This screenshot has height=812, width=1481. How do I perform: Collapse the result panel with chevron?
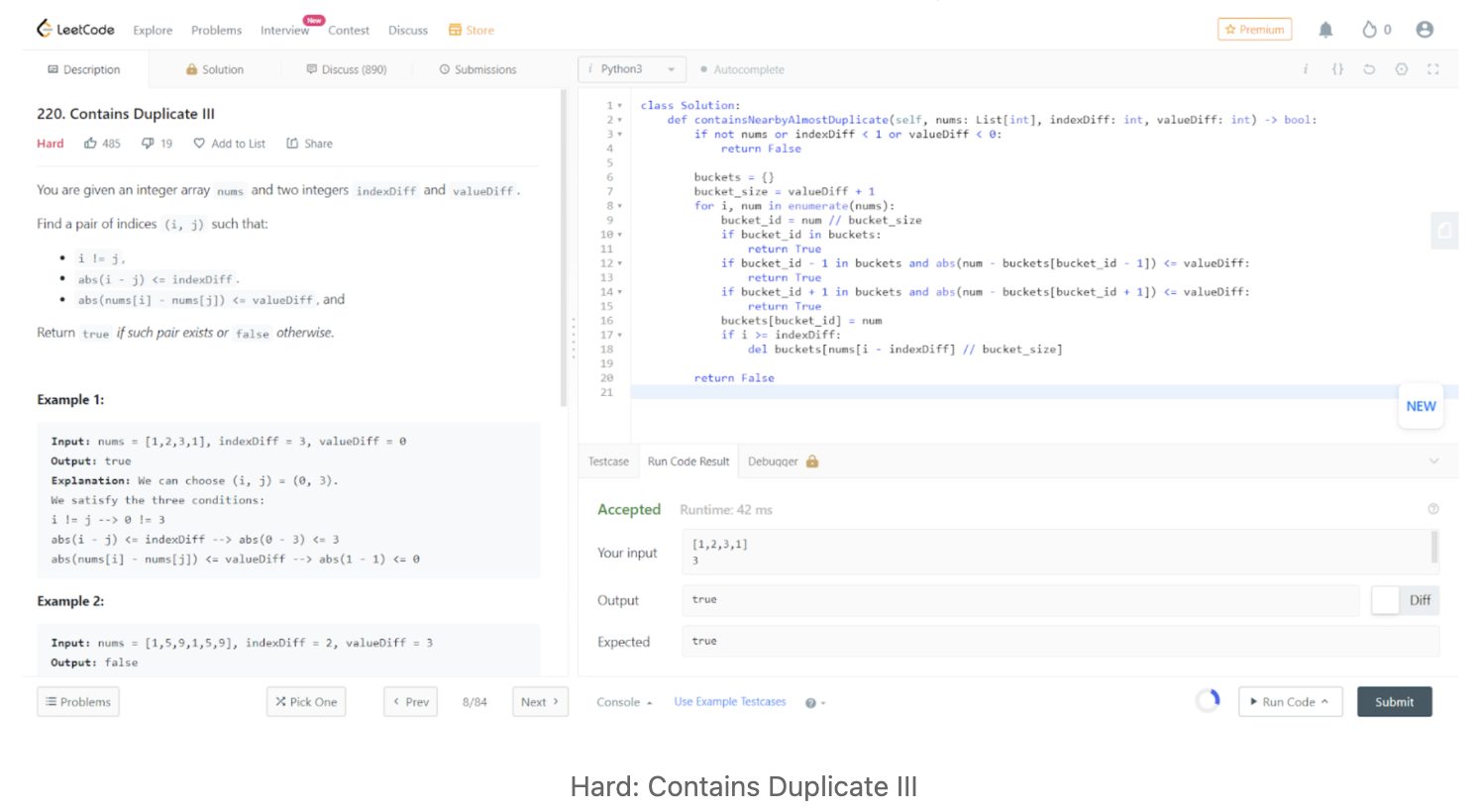tap(1433, 461)
